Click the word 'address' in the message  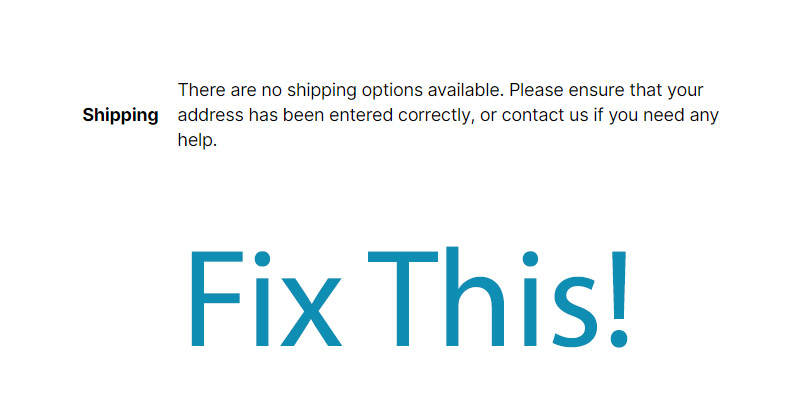point(211,115)
